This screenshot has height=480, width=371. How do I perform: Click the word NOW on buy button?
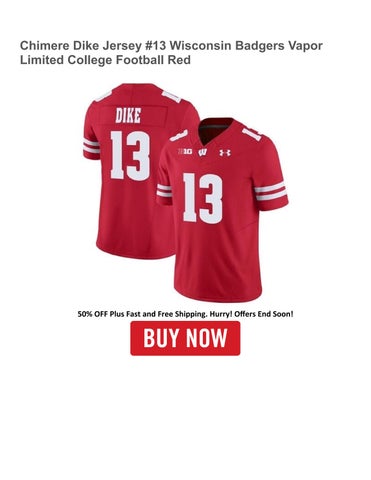[x=206, y=338]
